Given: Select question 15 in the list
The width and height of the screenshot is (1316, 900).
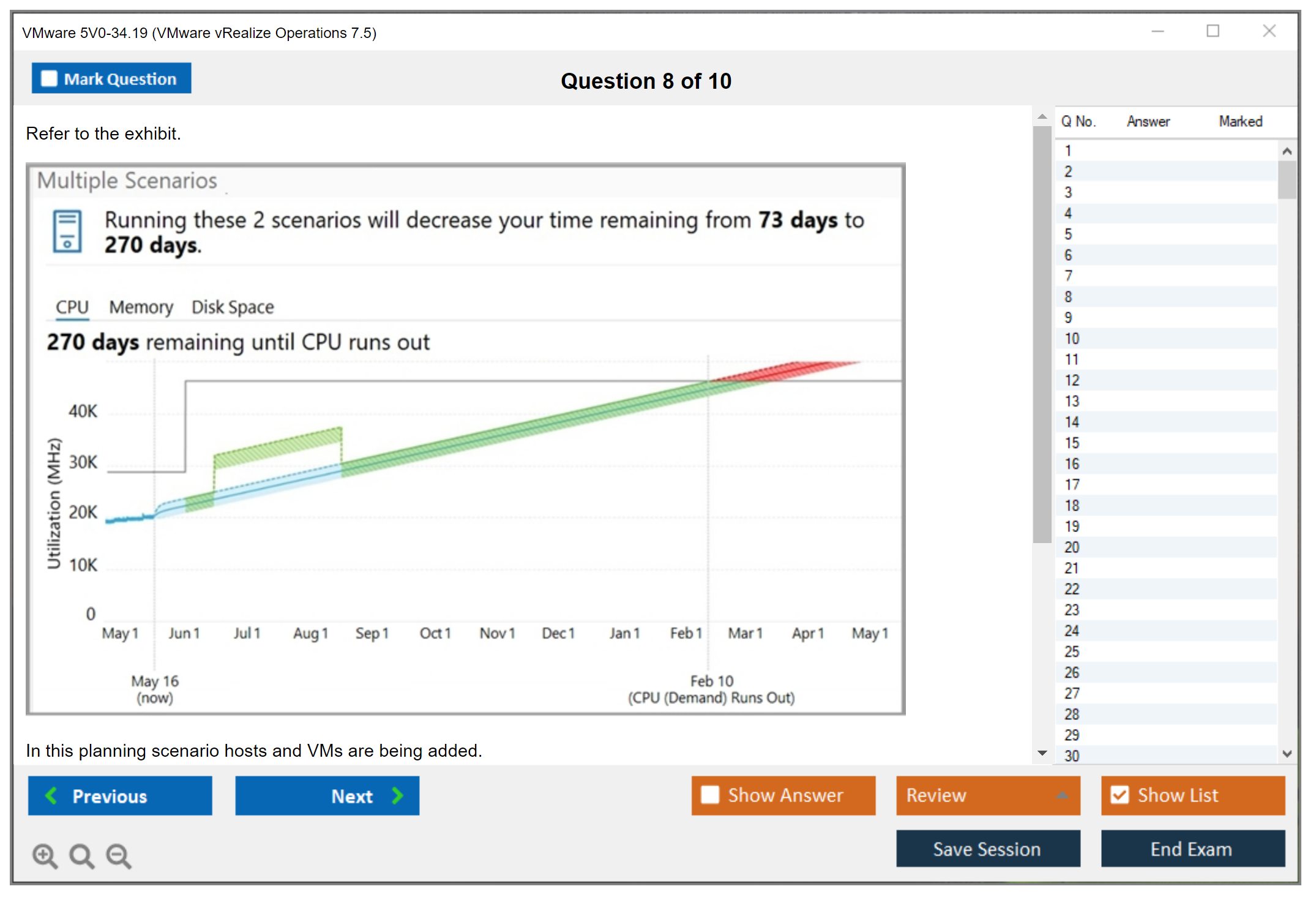Looking at the screenshot, I should coord(1072,443).
